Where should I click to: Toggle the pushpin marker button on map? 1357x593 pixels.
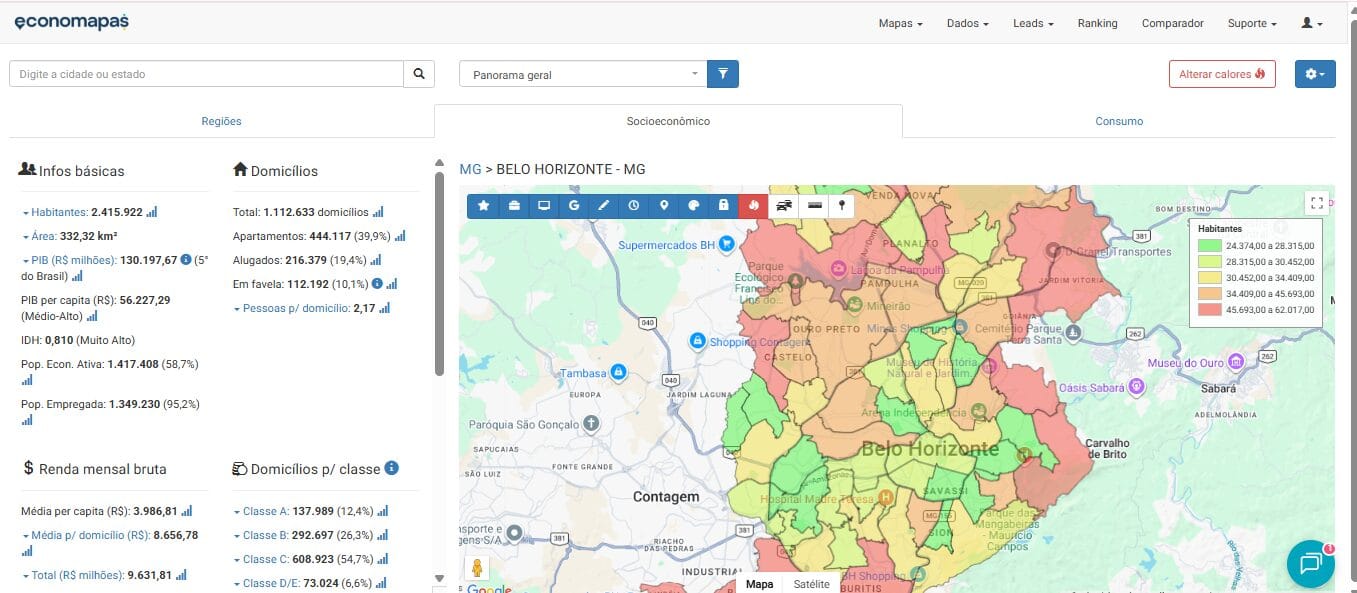click(842, 205)
